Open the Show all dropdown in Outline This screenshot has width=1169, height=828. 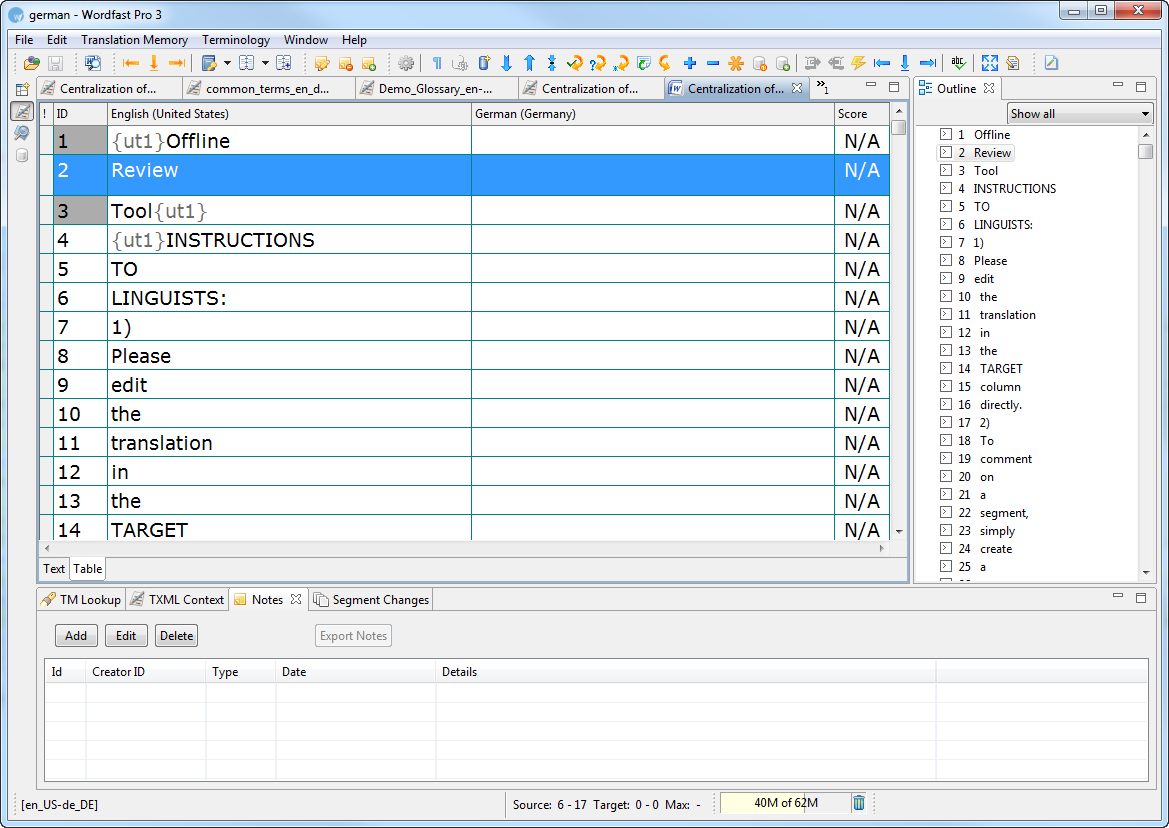pos(1080,114)
